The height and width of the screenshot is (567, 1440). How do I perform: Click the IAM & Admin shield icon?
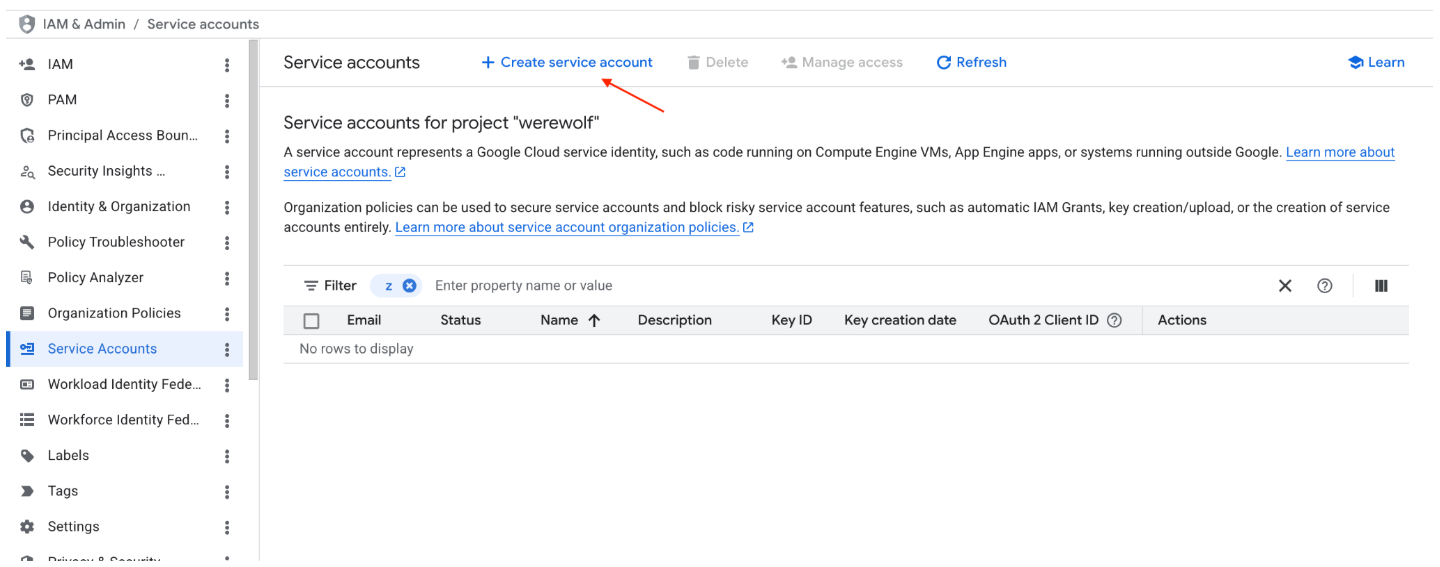pos(27,24)
